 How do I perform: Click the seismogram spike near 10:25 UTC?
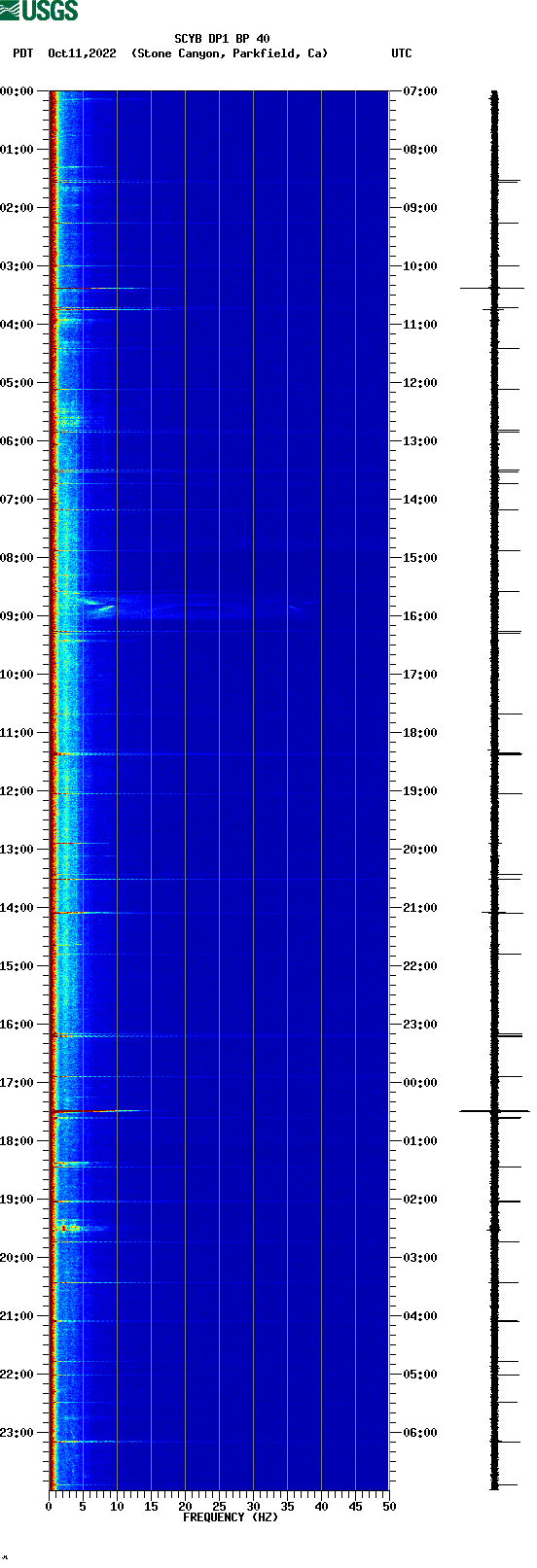492,289
